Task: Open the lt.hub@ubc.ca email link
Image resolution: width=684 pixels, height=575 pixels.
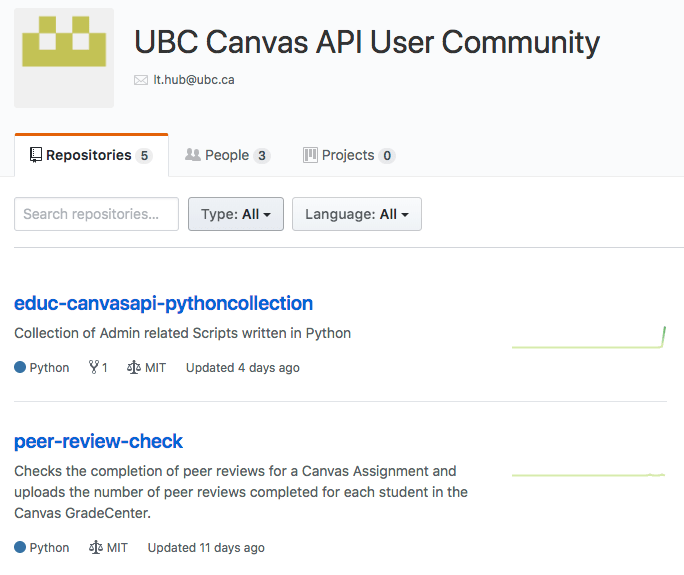Action: (x=194, y=80)
